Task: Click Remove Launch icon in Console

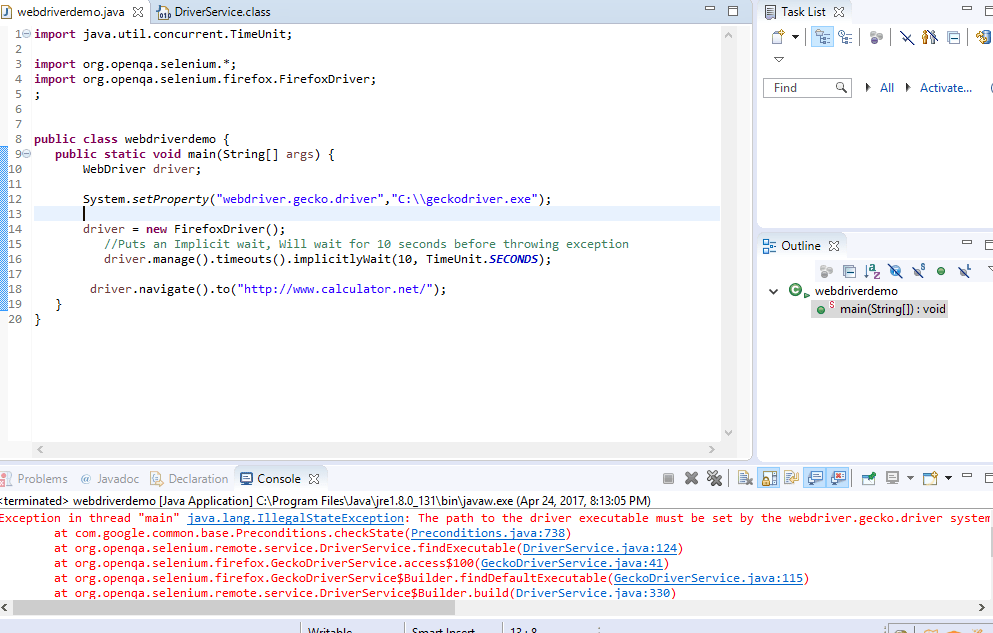Action: point(692,479)
